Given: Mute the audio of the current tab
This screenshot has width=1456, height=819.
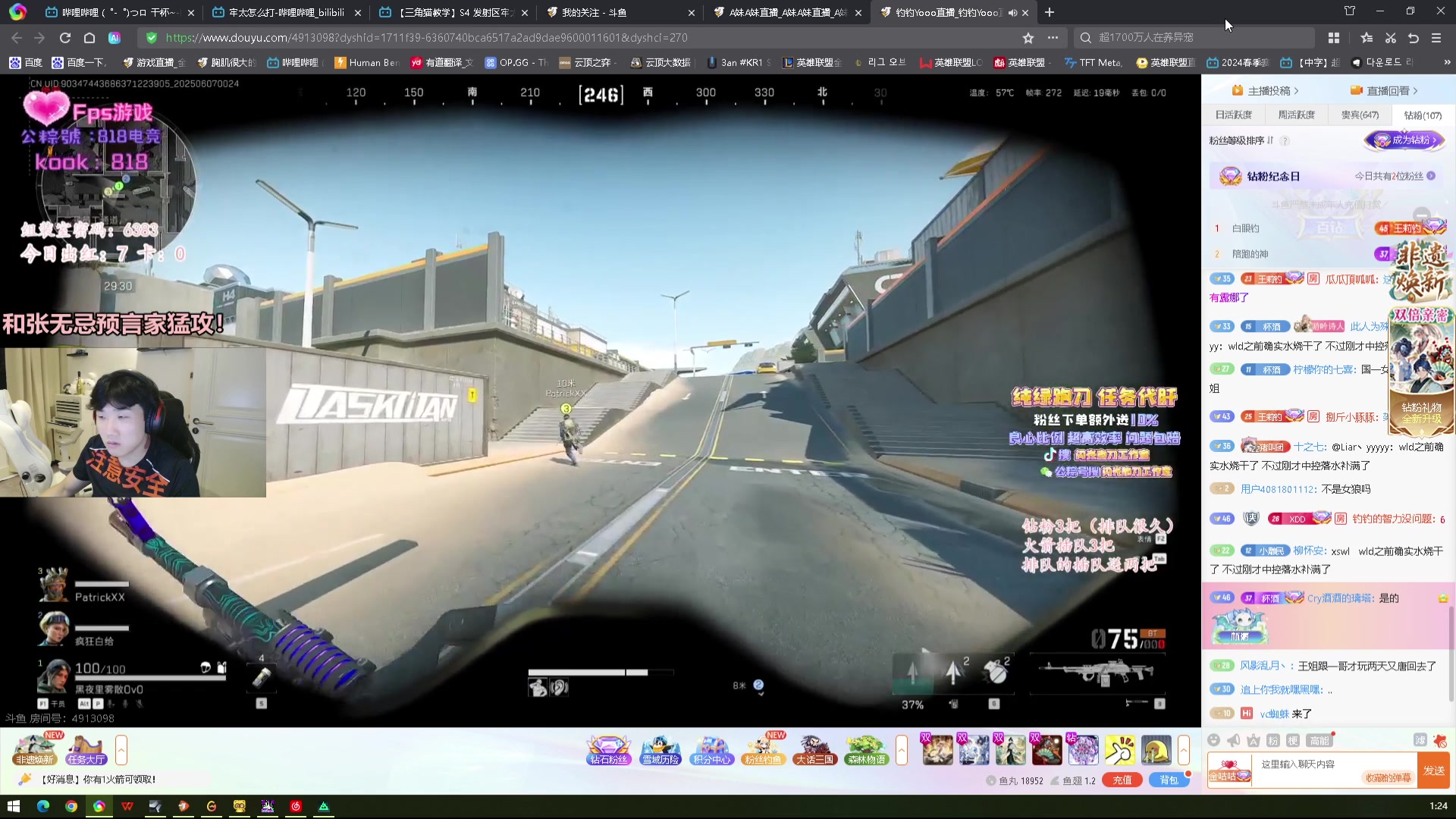Looking at the screenshot, I should click(x=1012, y=13).
